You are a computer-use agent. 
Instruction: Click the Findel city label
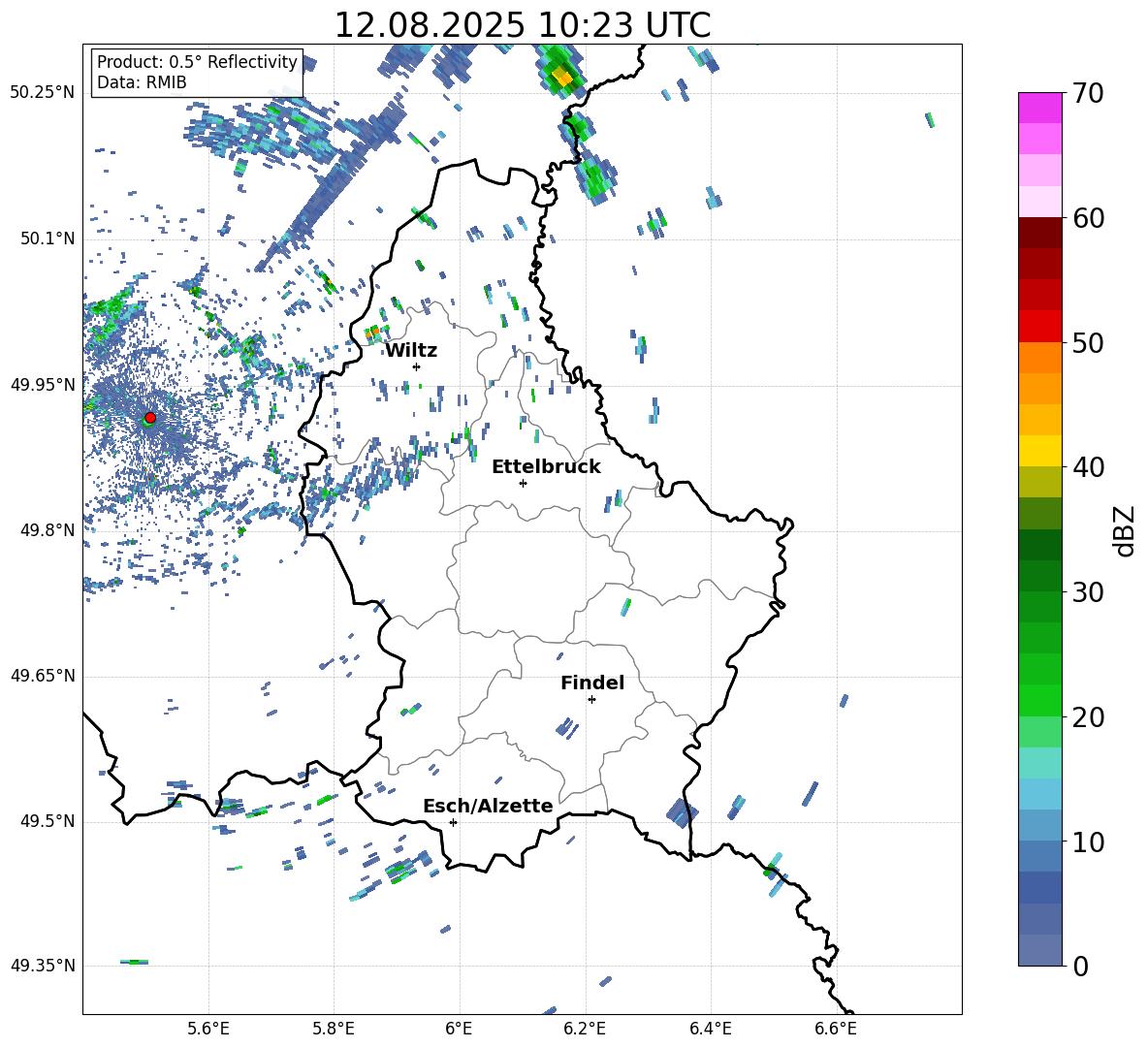[592, 683]
